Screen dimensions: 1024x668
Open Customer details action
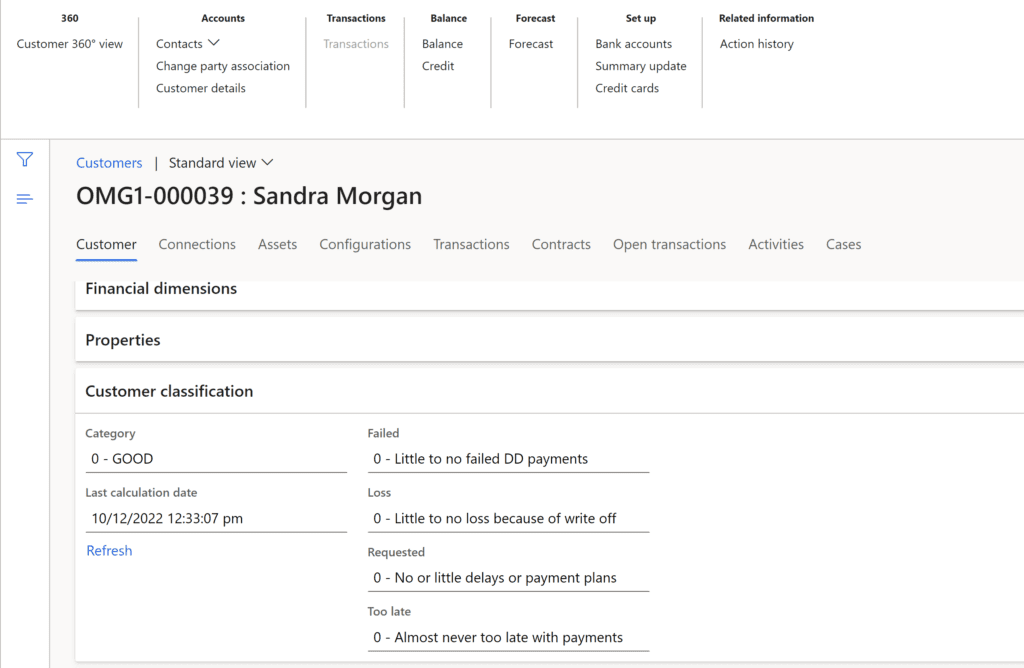pos(200,88)
